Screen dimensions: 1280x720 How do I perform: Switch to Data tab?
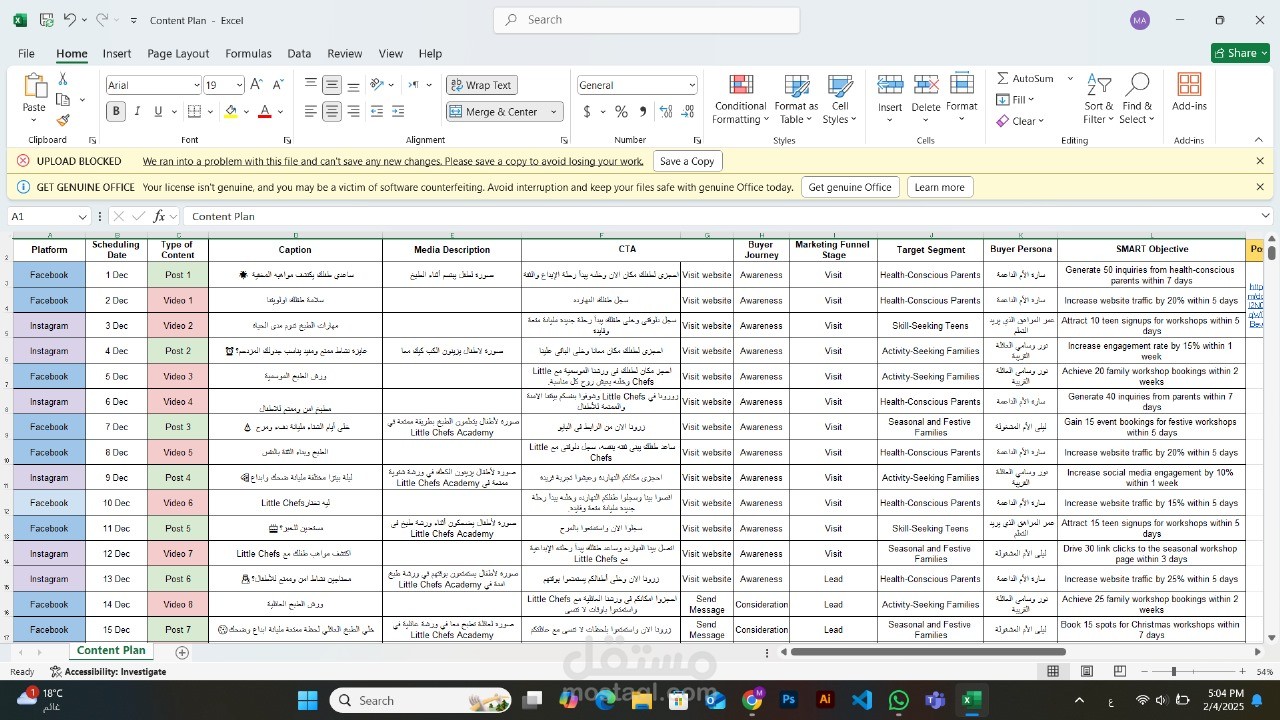point(299,54)
